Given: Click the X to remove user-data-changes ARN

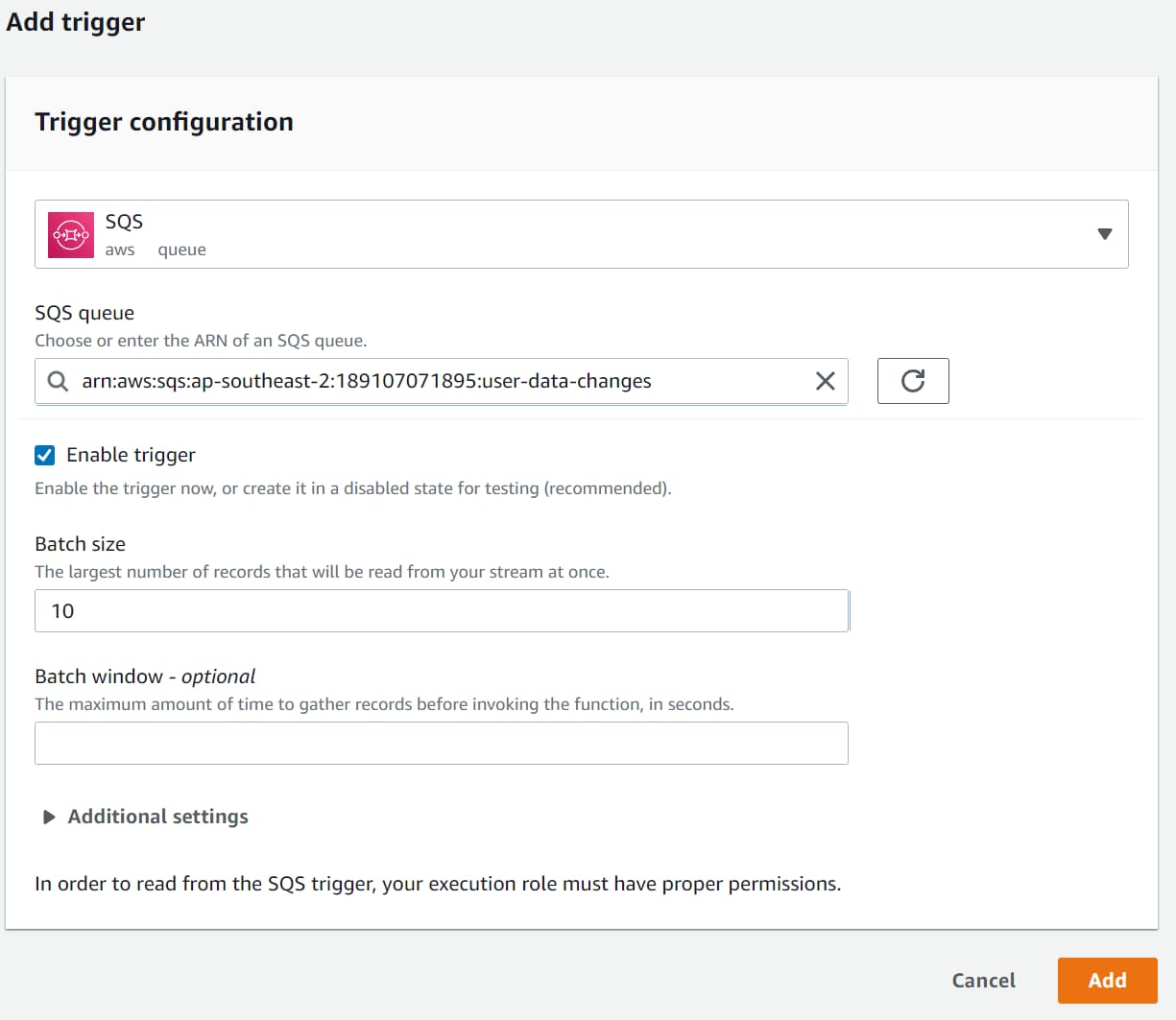Looking at the screenshot, I should (x=824, y=381).
